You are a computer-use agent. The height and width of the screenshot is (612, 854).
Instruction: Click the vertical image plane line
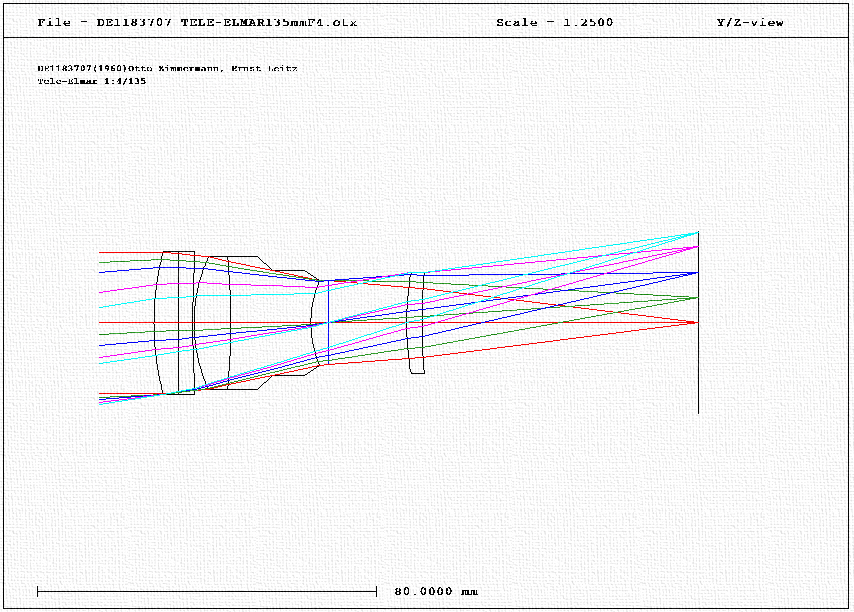pos(698,323)
